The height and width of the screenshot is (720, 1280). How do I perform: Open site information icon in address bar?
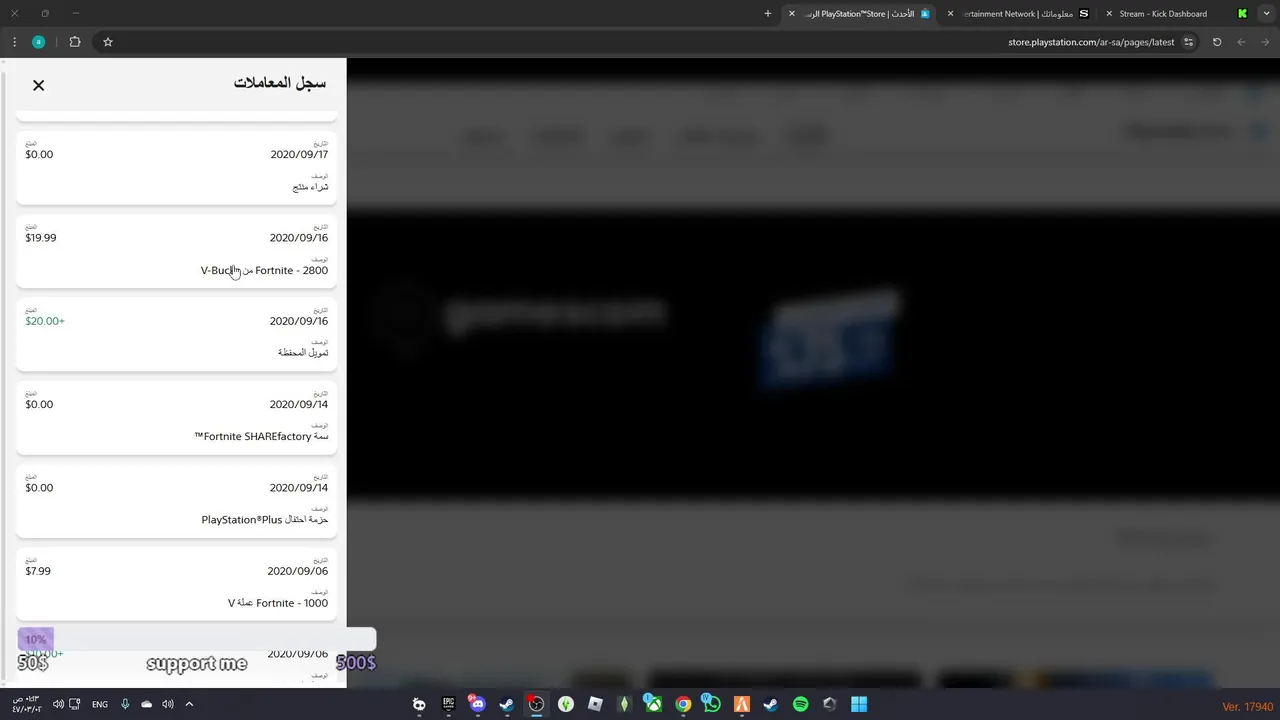[1188, 42]
